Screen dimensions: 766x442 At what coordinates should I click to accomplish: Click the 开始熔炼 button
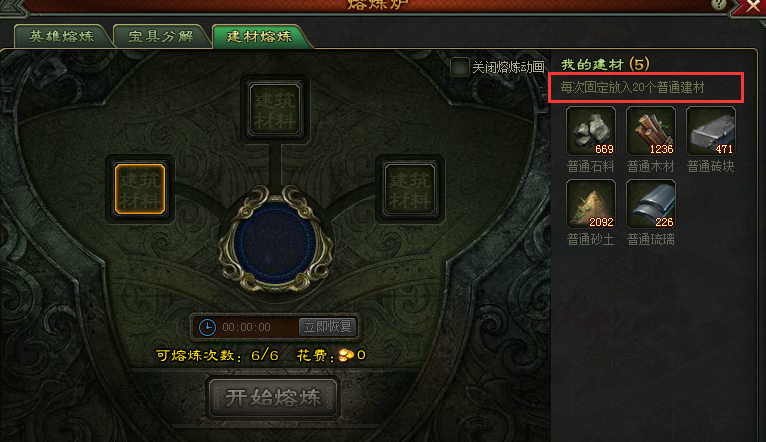tap(273, 398)
